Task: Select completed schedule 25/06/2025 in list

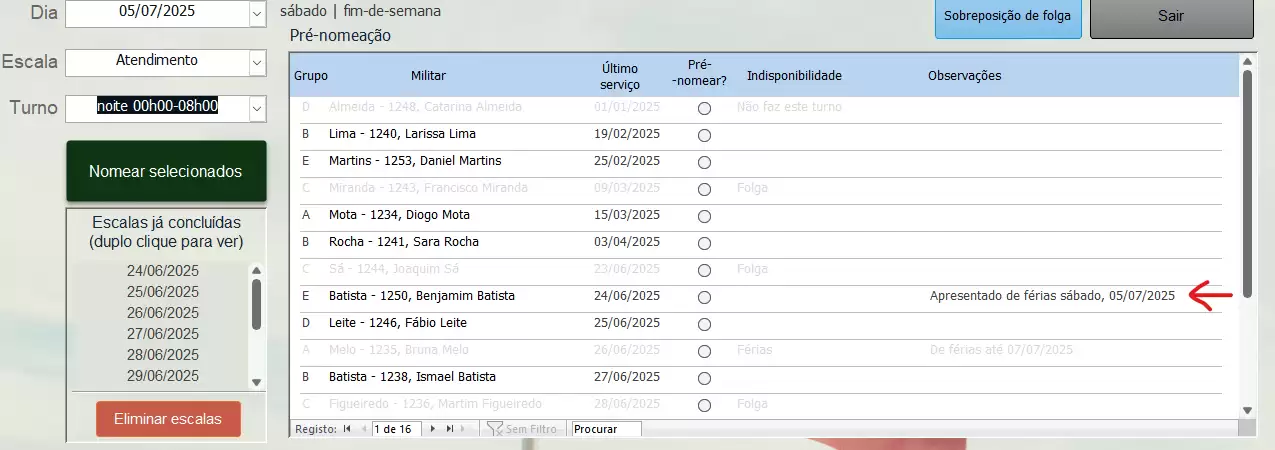Action: coord(161,291)
